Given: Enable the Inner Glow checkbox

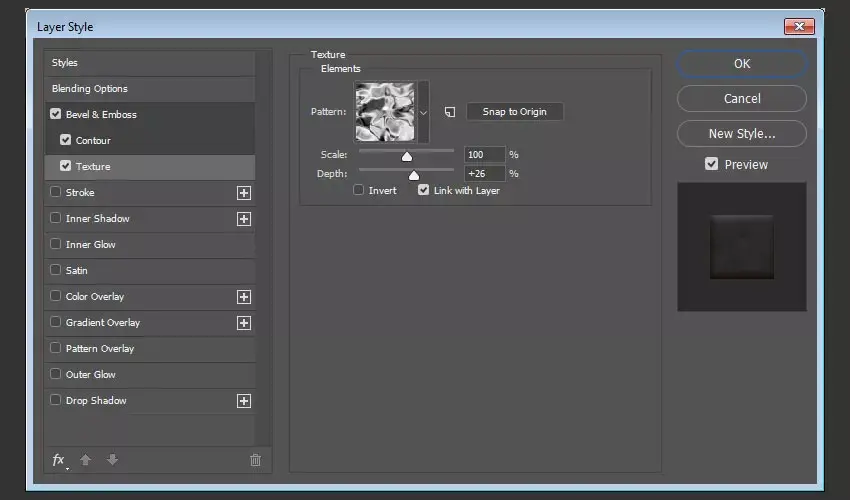Looking at the screenshot, I should click(x=55, y=244).
